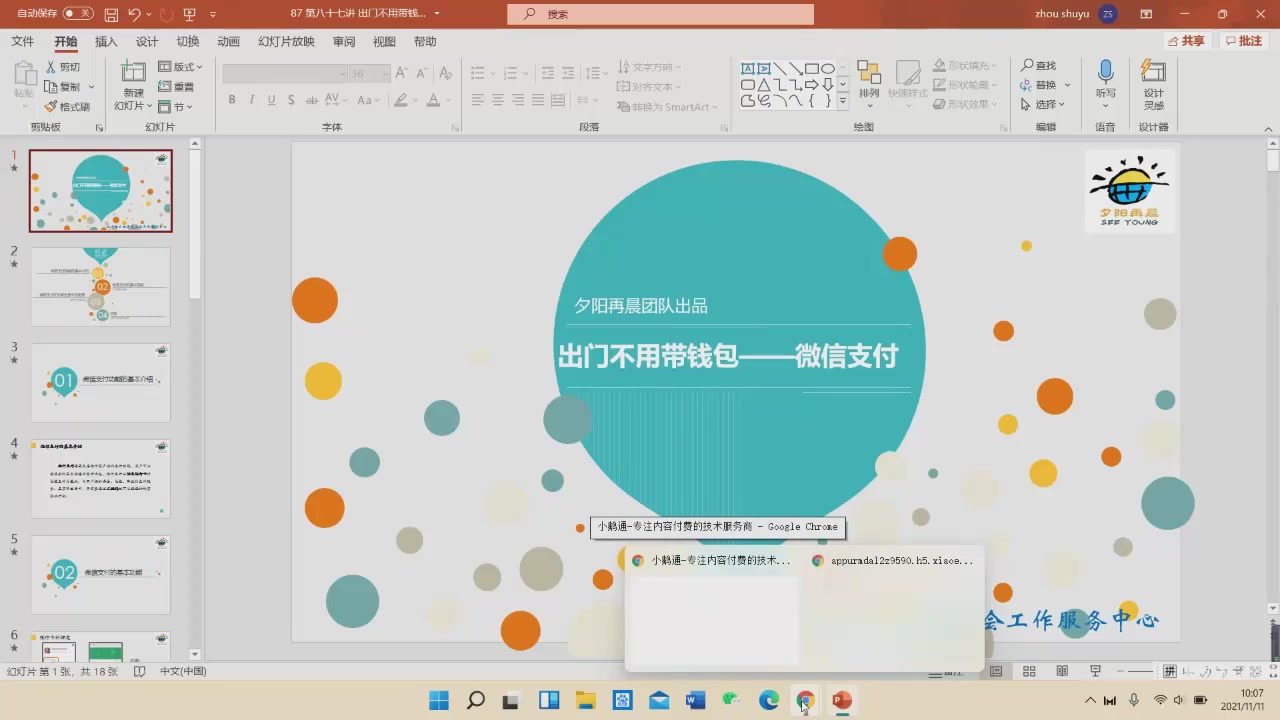Expand the 节 (Section) dropdown

(x=176, y=107)
